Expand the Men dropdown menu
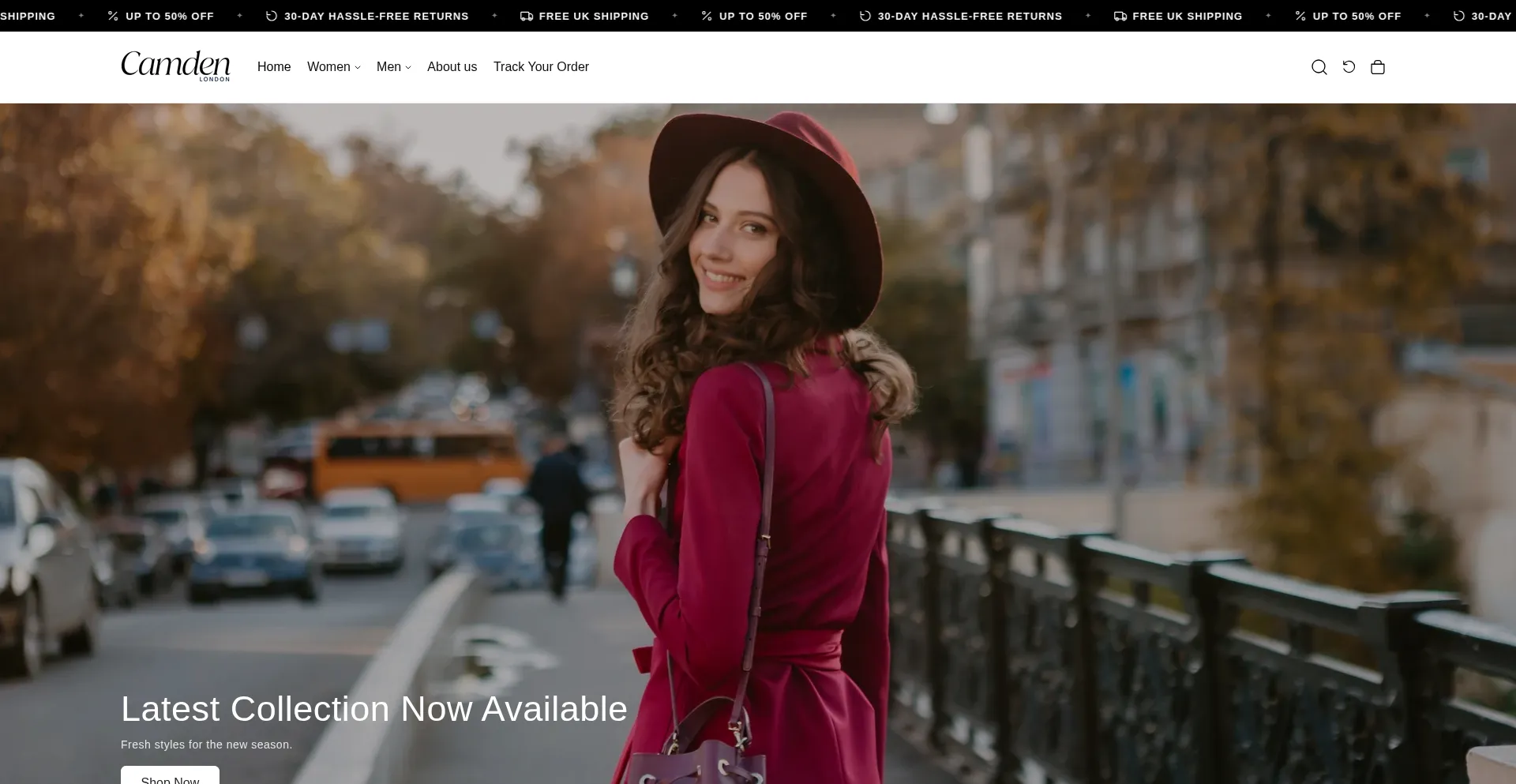Viewport: 1516px width, 784px height. (393, 67)
